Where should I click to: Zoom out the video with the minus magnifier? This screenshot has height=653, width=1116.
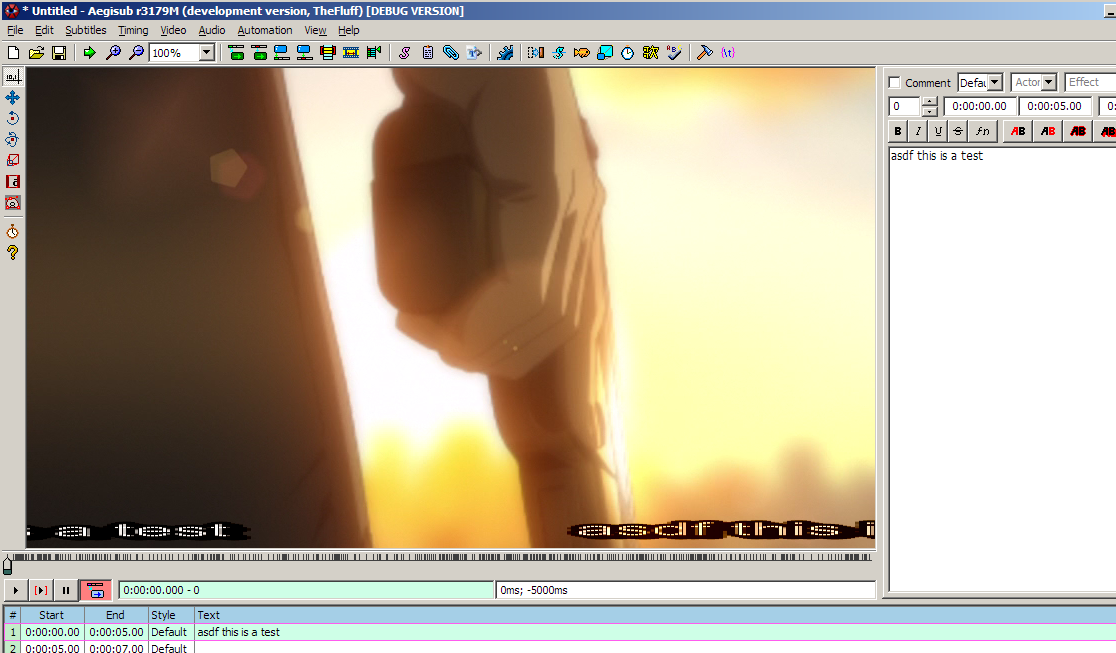(x=136, y=53)
